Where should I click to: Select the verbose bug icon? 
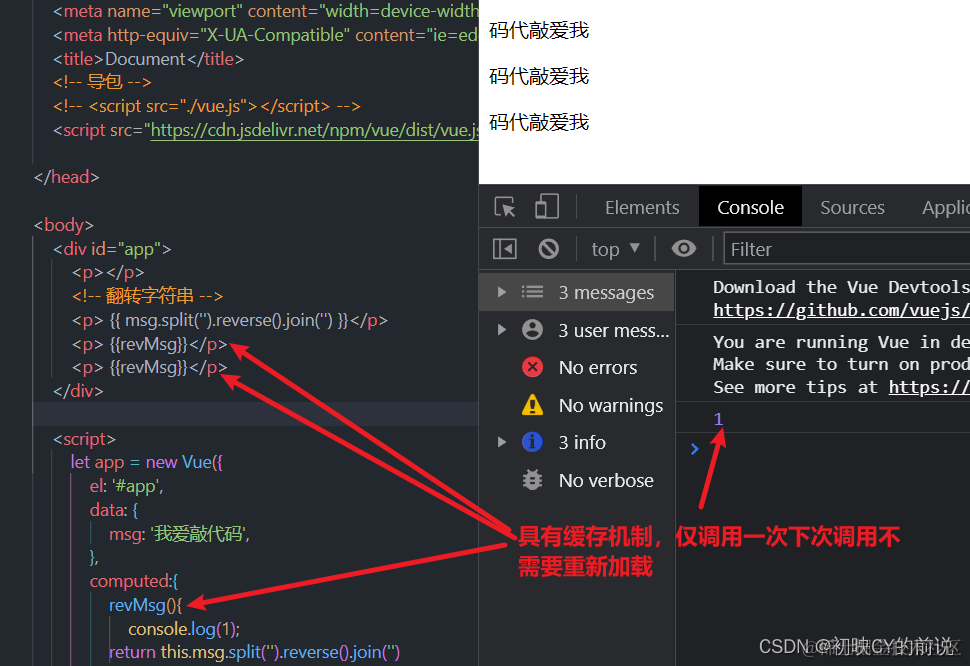(532, 480)
